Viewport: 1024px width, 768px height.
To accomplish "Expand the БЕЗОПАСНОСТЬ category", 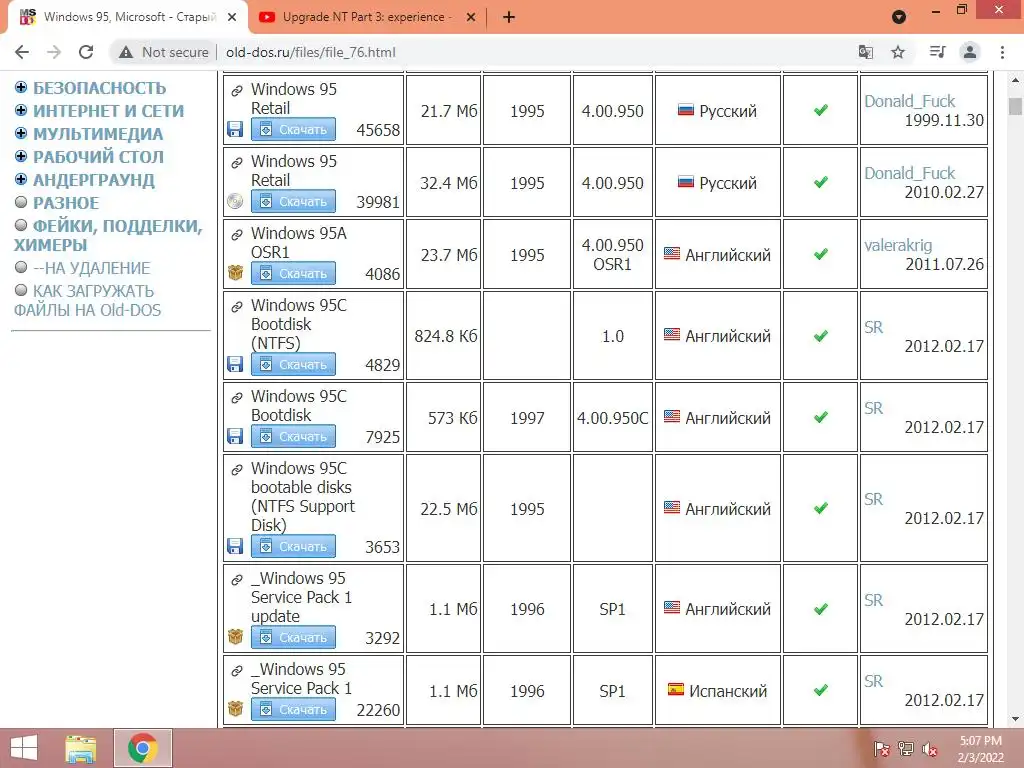I will [21, 88].
